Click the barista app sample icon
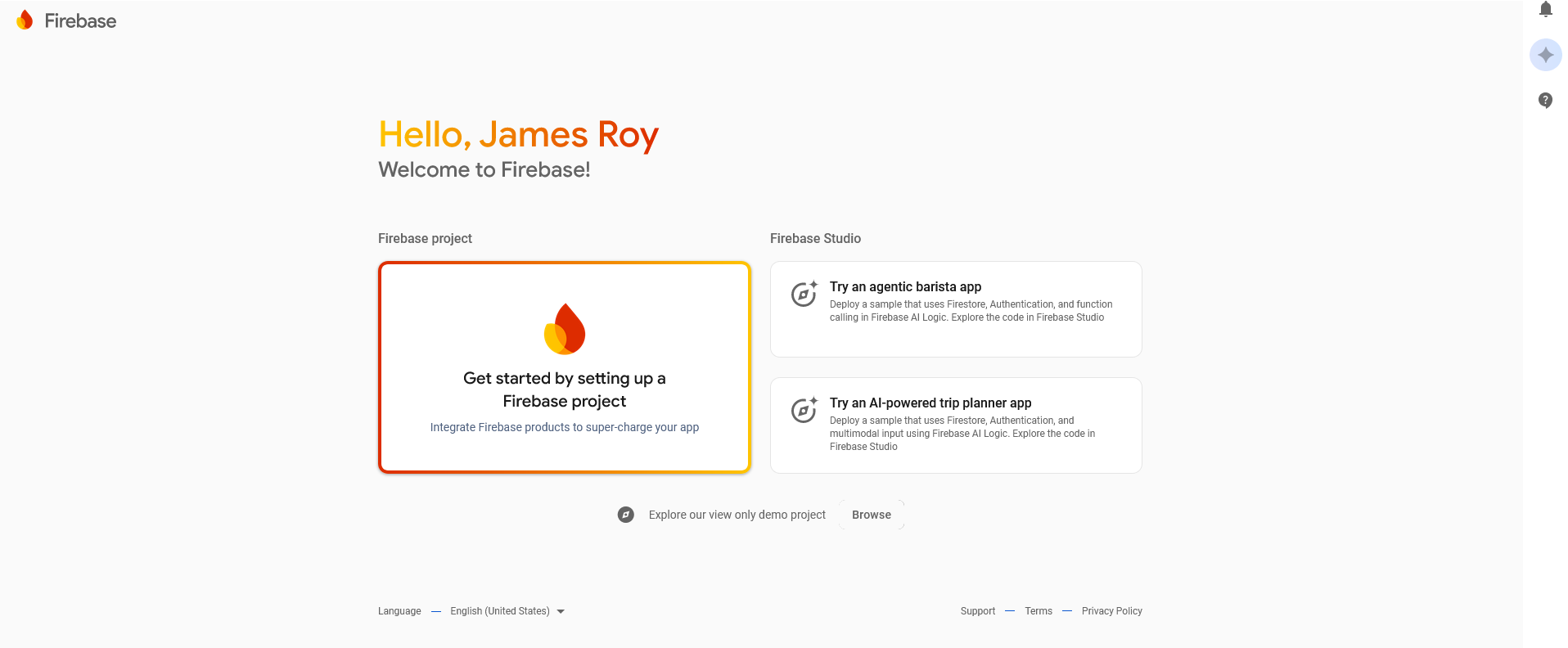The height and width of the screenshot is (648, 1568). point(804,294)
